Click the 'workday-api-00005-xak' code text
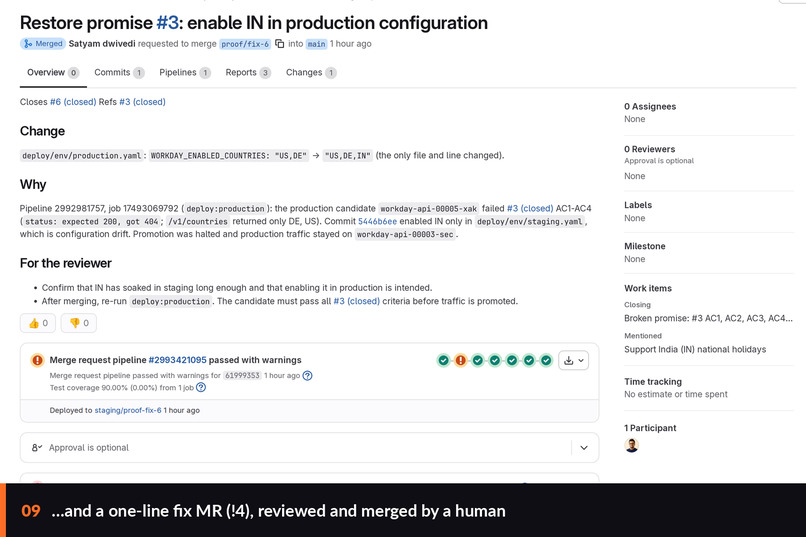Viewport: 806px width, 537px height. pyautogui.click(x=429, y=209)
